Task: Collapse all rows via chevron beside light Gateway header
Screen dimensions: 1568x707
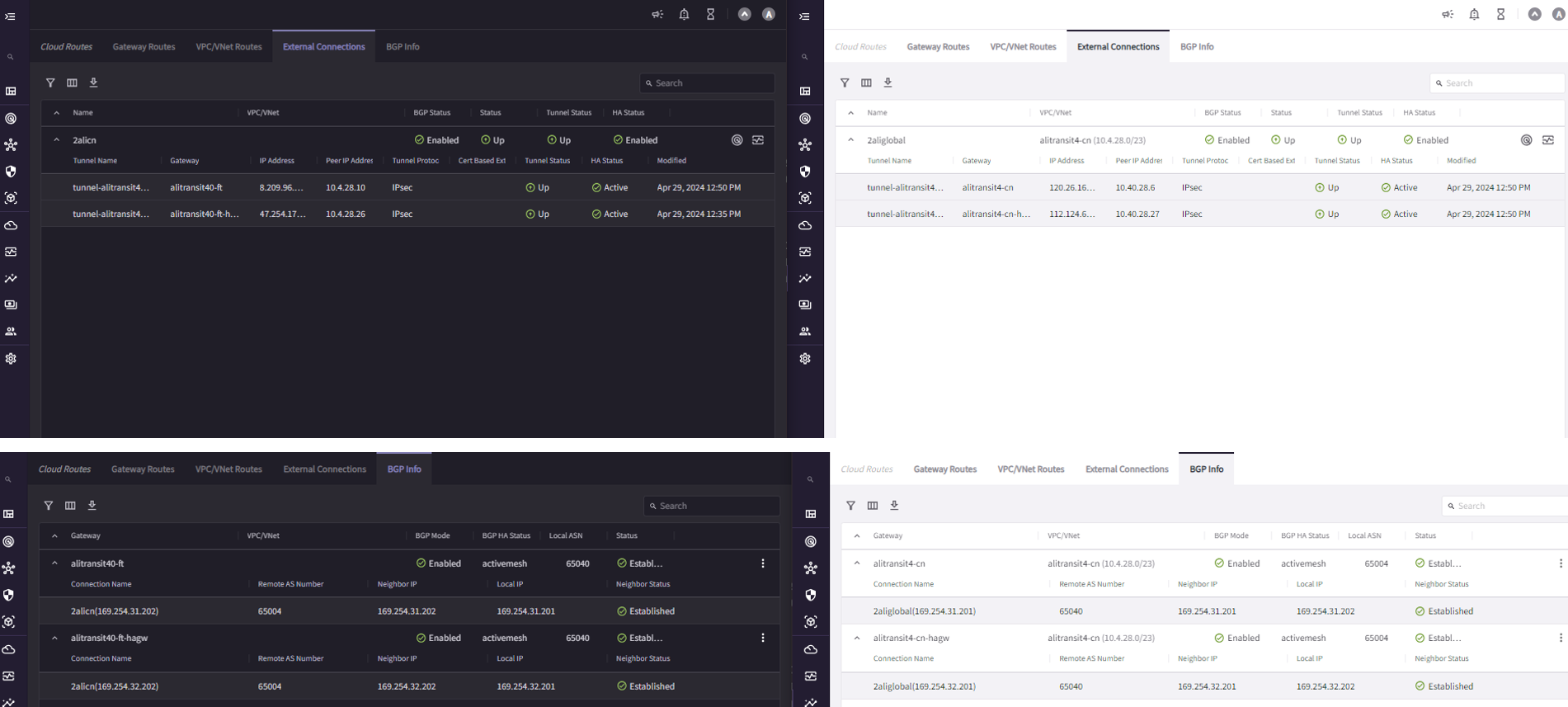Action: point(857,535)
